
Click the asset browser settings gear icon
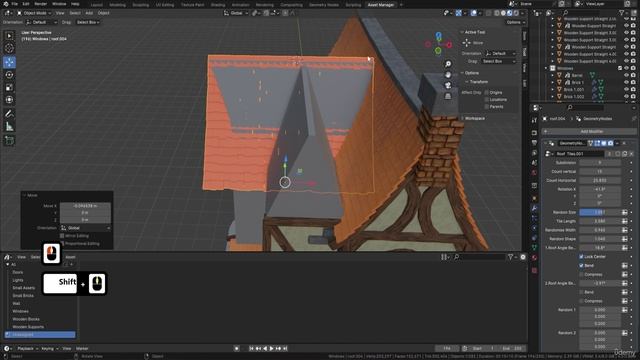tap(523, 257)
